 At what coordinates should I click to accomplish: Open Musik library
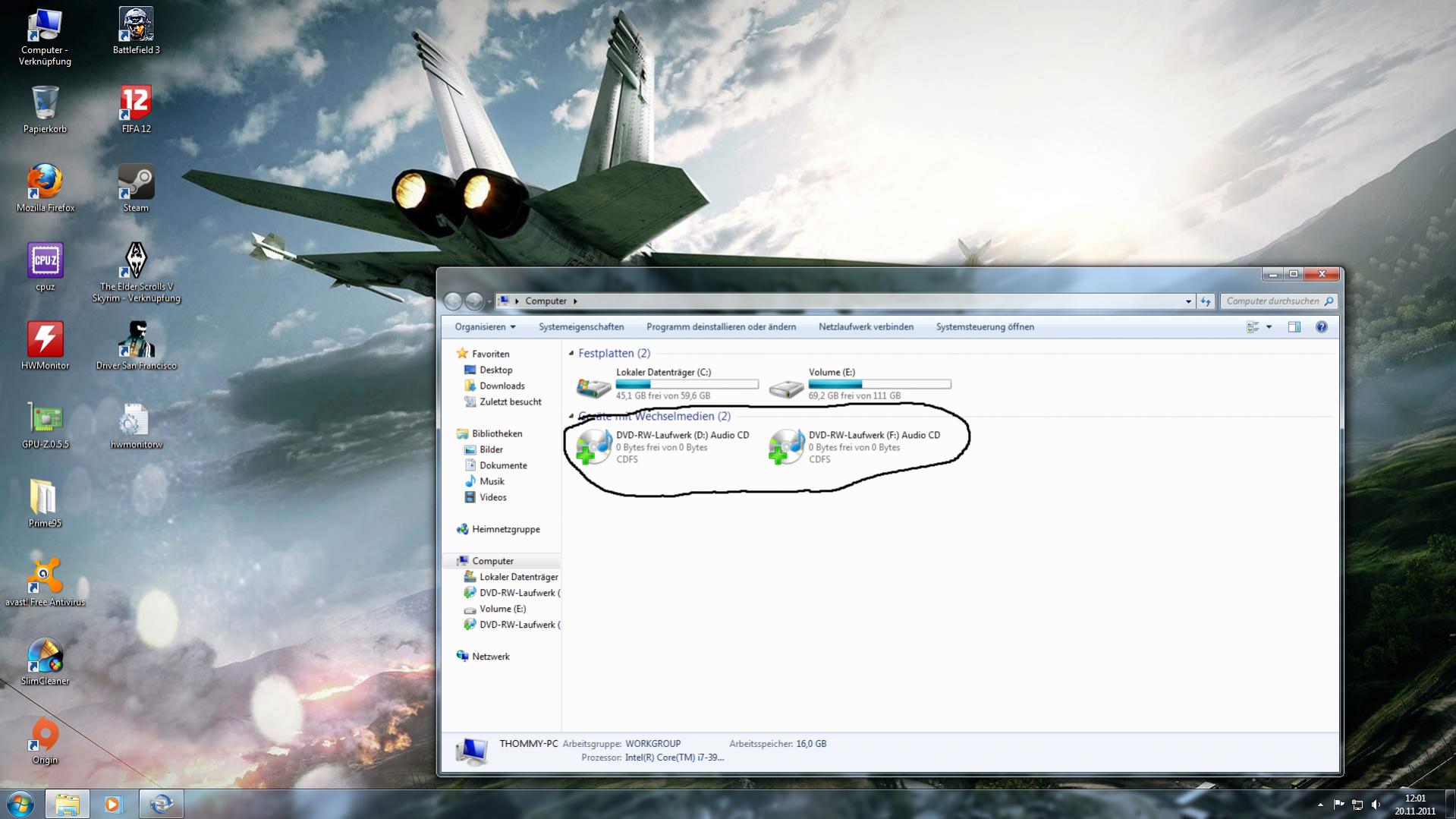pos(484,481)
